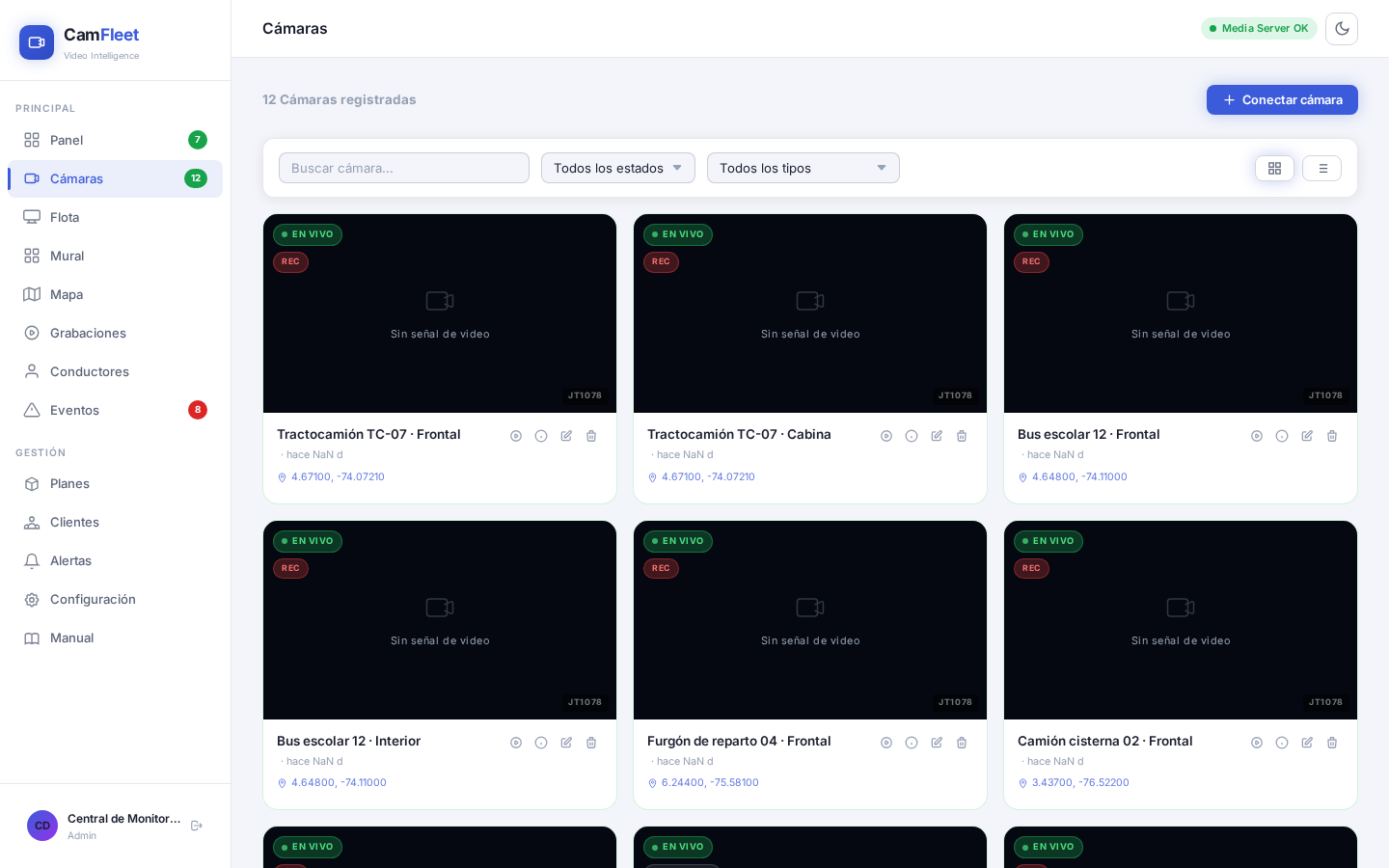Click the Buscar cámara search field

tap(404, 168)
